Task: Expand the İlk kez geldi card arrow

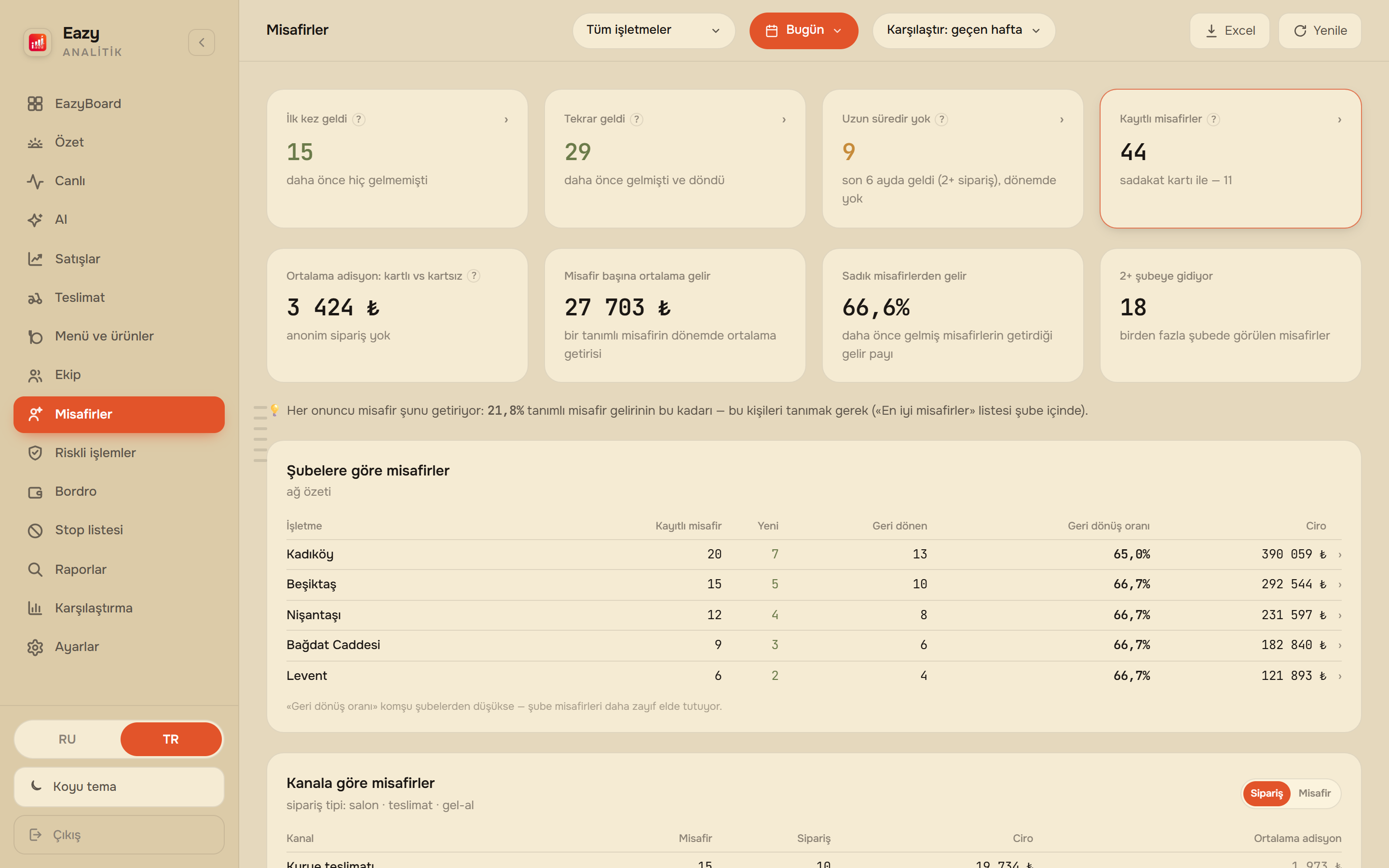Action: 506,120
